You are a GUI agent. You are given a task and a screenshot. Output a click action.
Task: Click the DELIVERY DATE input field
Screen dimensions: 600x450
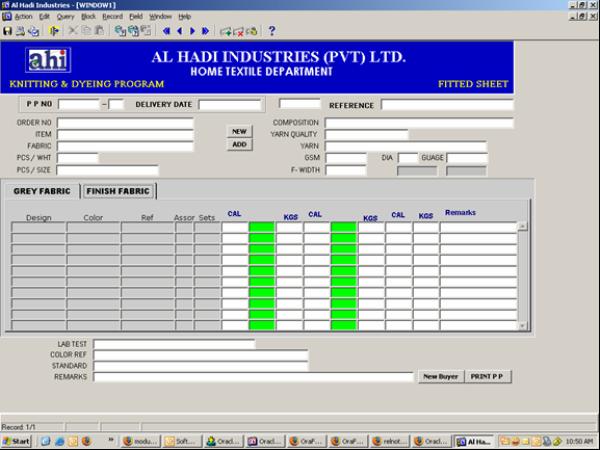[230, 105]
